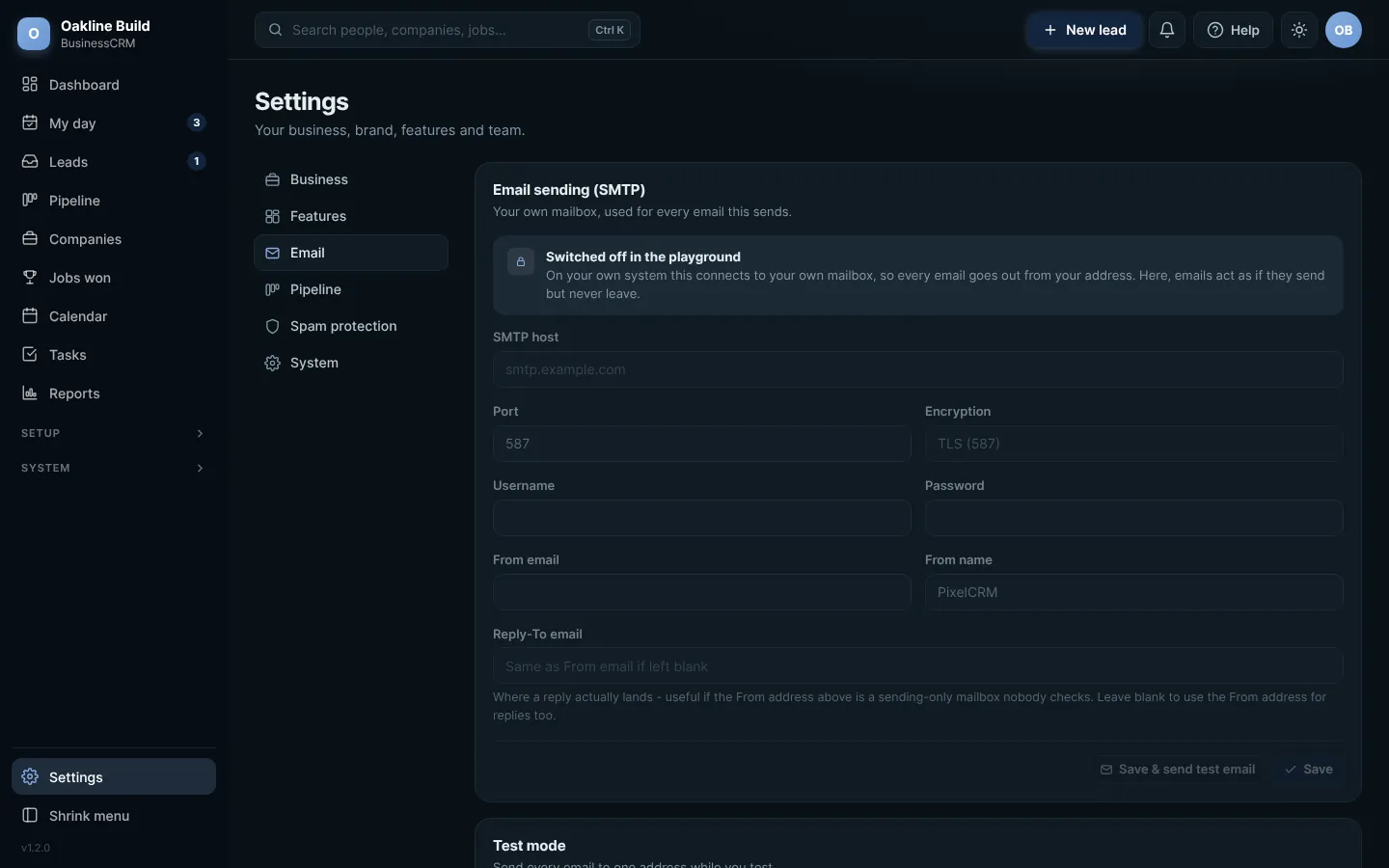This screenshot has height=868, width=1389.
Task: Click the From email input field
Action: click(702, 592)
